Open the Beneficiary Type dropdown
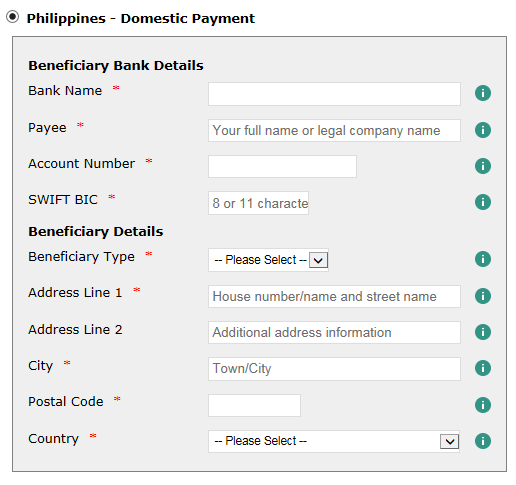The width and height of the screenshot is (516, 485). click(x=268, y=260)
